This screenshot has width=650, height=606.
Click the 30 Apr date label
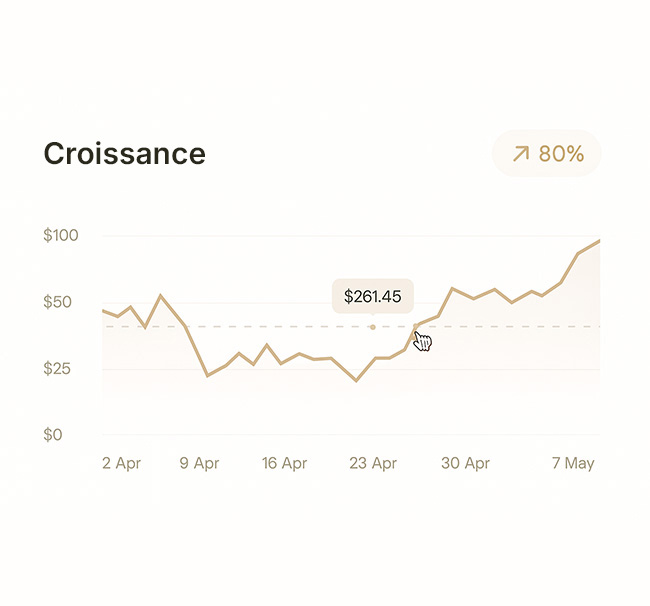tap(465, 463)
